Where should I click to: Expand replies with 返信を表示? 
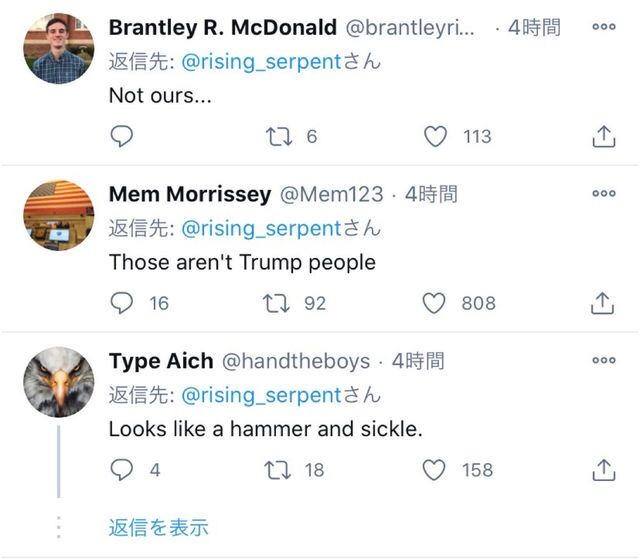pyautogui.click(x=158, y=527)
